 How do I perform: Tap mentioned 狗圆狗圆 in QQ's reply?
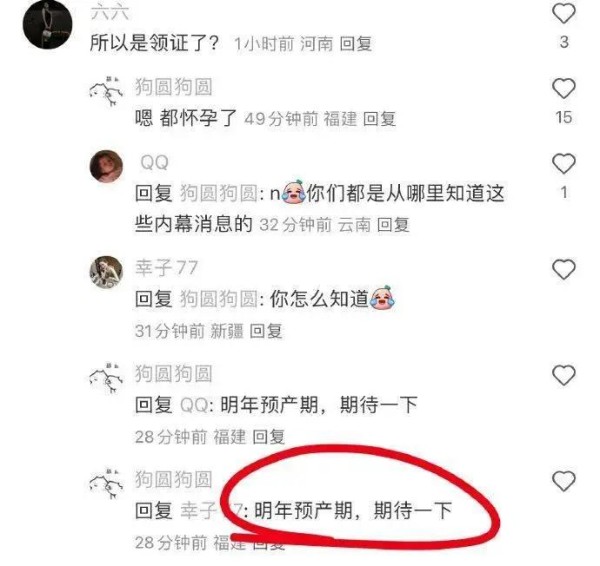[x=219, y=193]
